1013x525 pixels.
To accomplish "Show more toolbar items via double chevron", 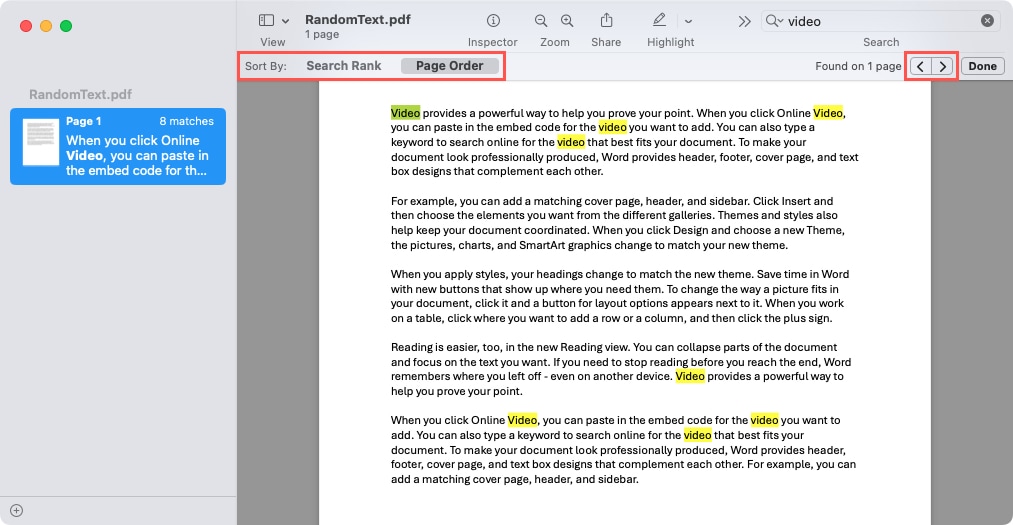I will [744, 21].
